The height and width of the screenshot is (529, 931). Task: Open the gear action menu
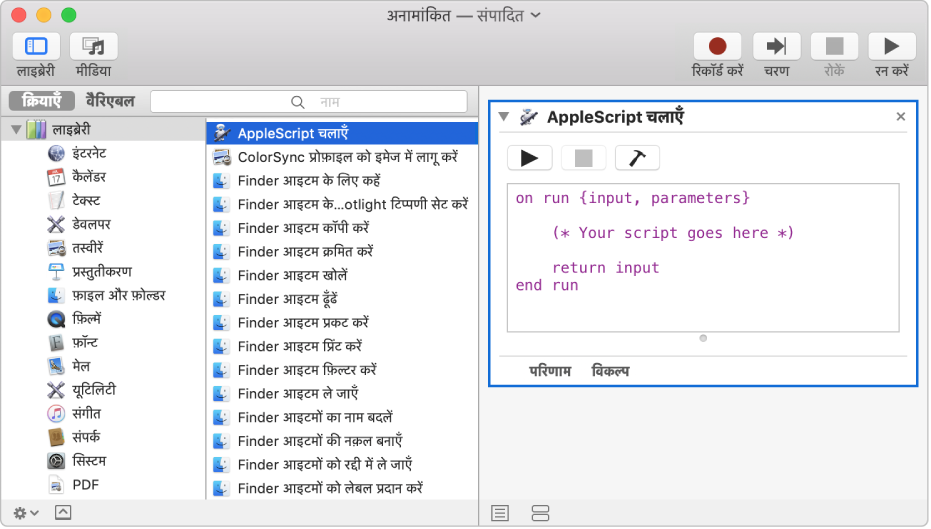pos(26,513)
